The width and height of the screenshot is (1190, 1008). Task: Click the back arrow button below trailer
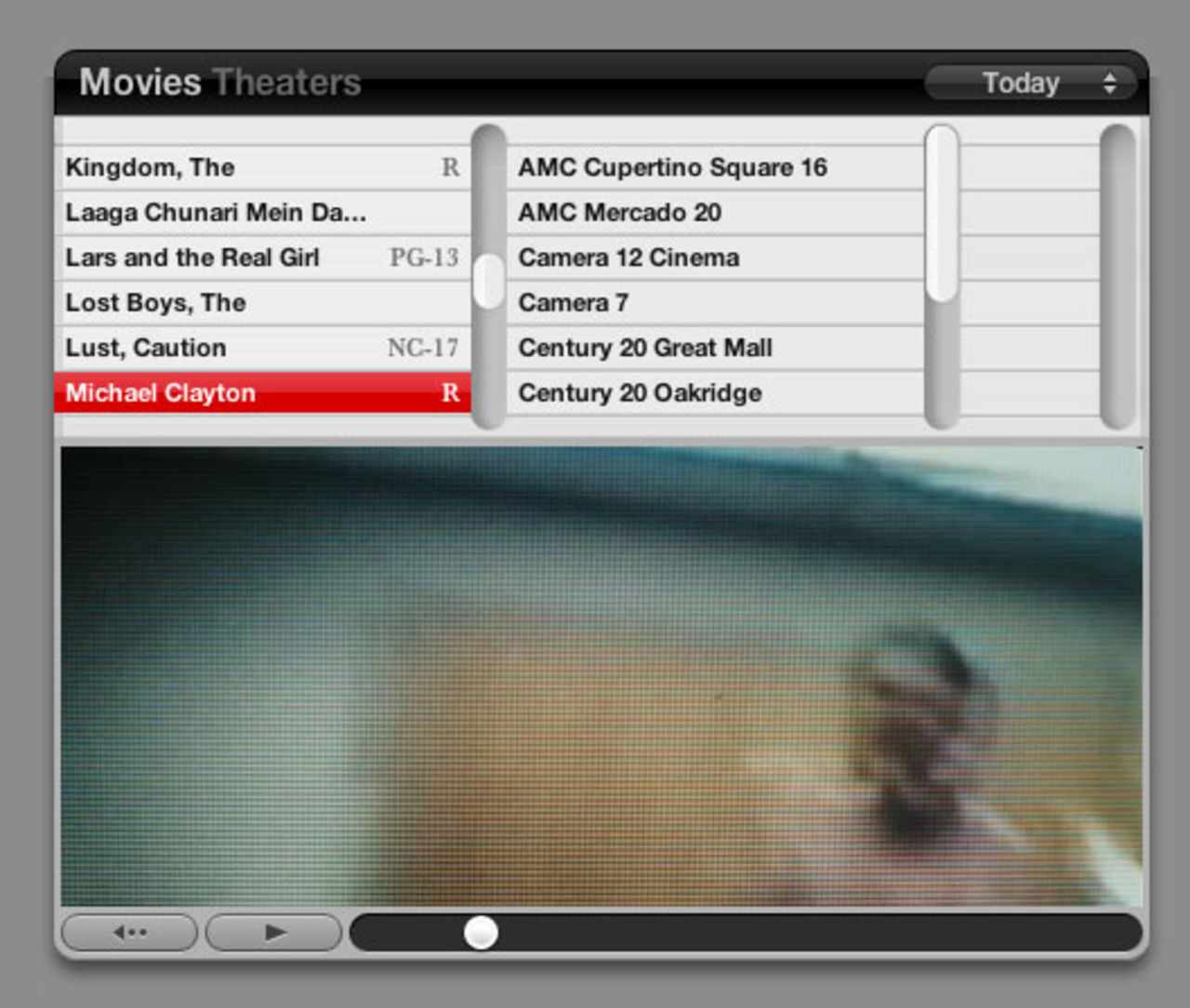(129, 932)
